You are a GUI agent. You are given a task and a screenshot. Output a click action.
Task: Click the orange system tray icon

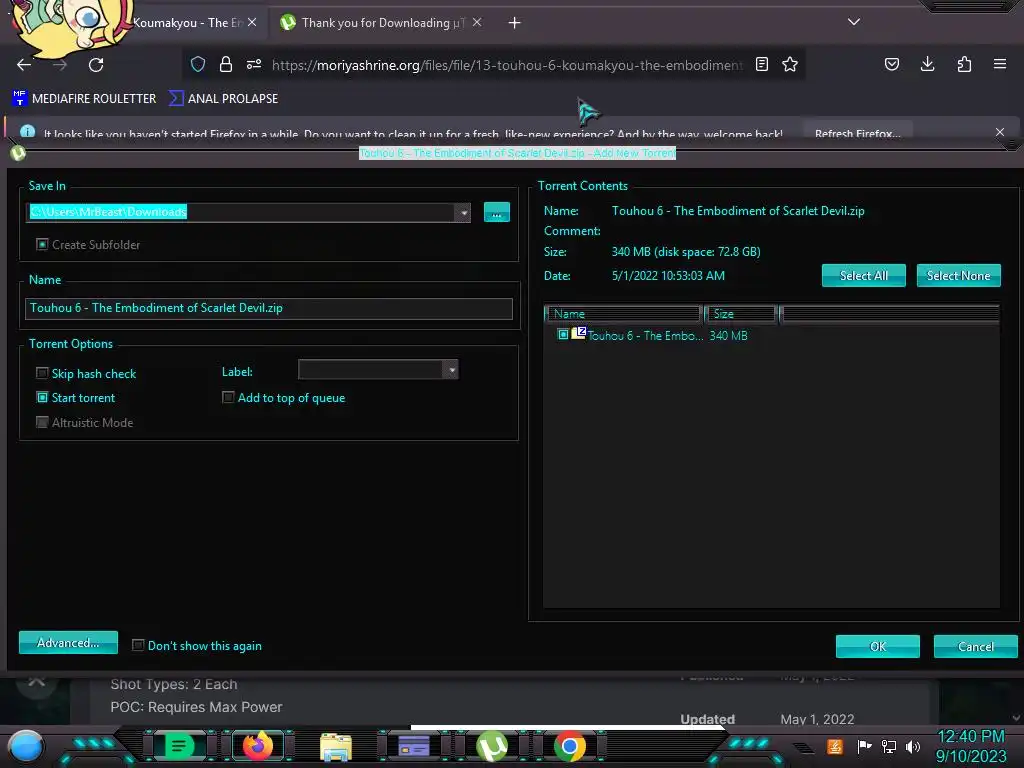tap(835, 746)
